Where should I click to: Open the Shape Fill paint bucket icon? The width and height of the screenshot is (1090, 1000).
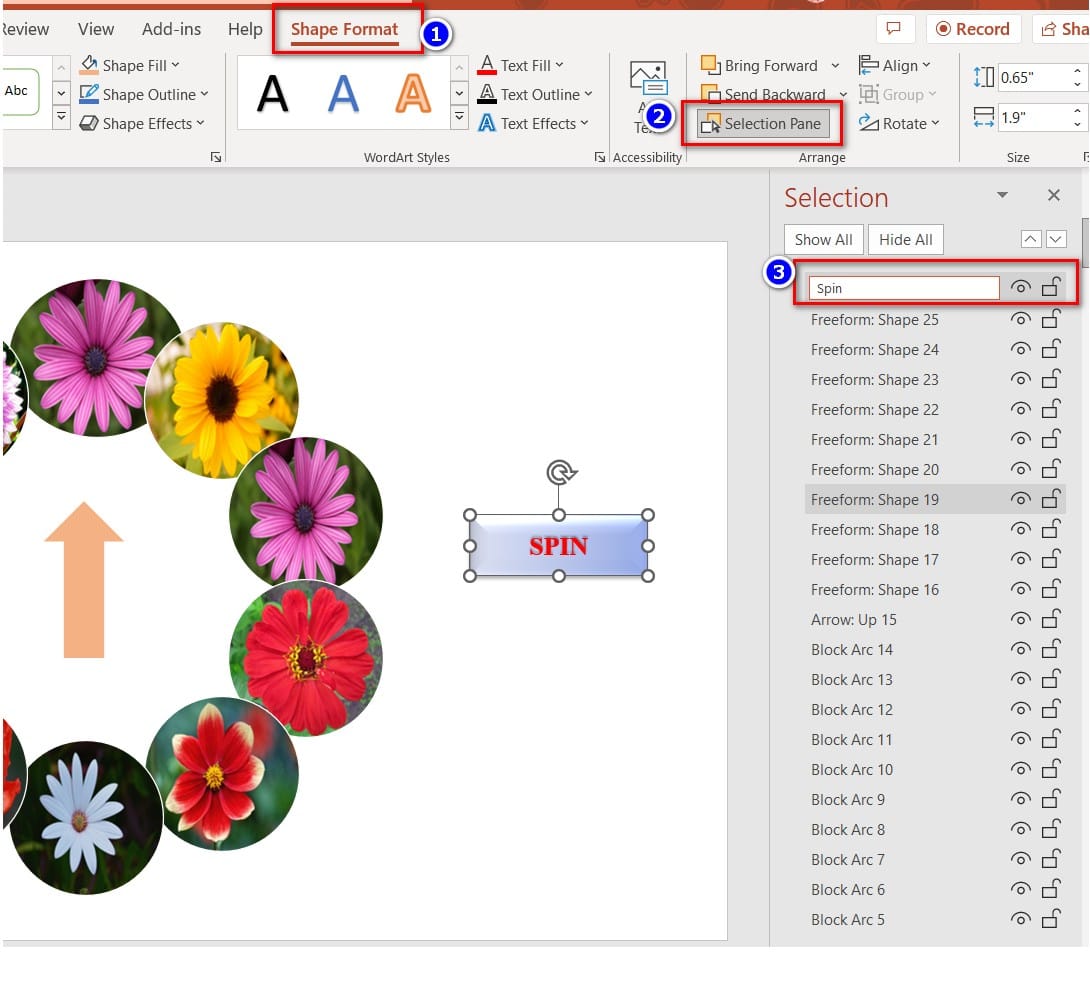tap(89, 65)
